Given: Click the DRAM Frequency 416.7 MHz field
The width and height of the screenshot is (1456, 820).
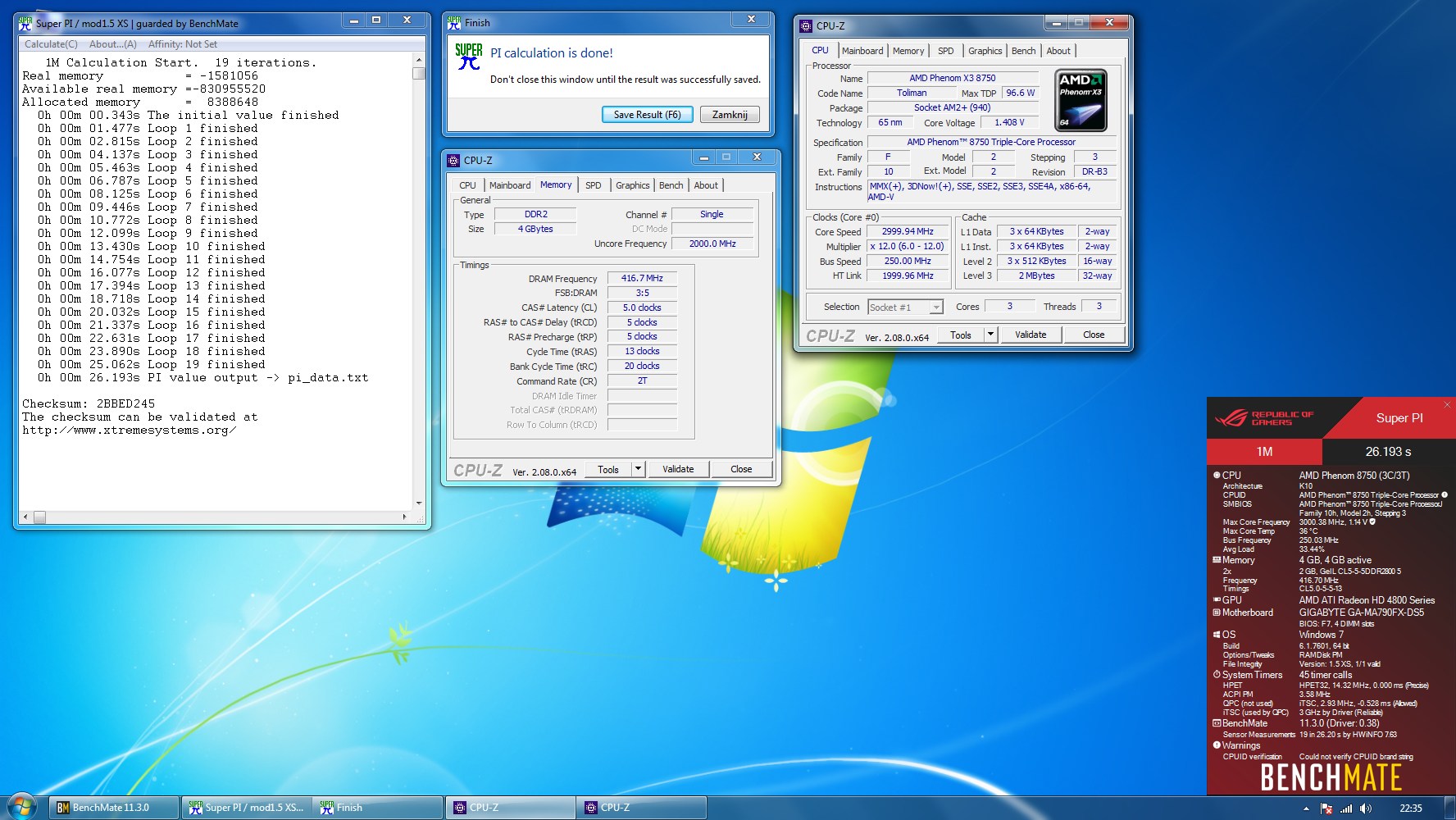Looking at the screenshot, I should coord(642,279).
